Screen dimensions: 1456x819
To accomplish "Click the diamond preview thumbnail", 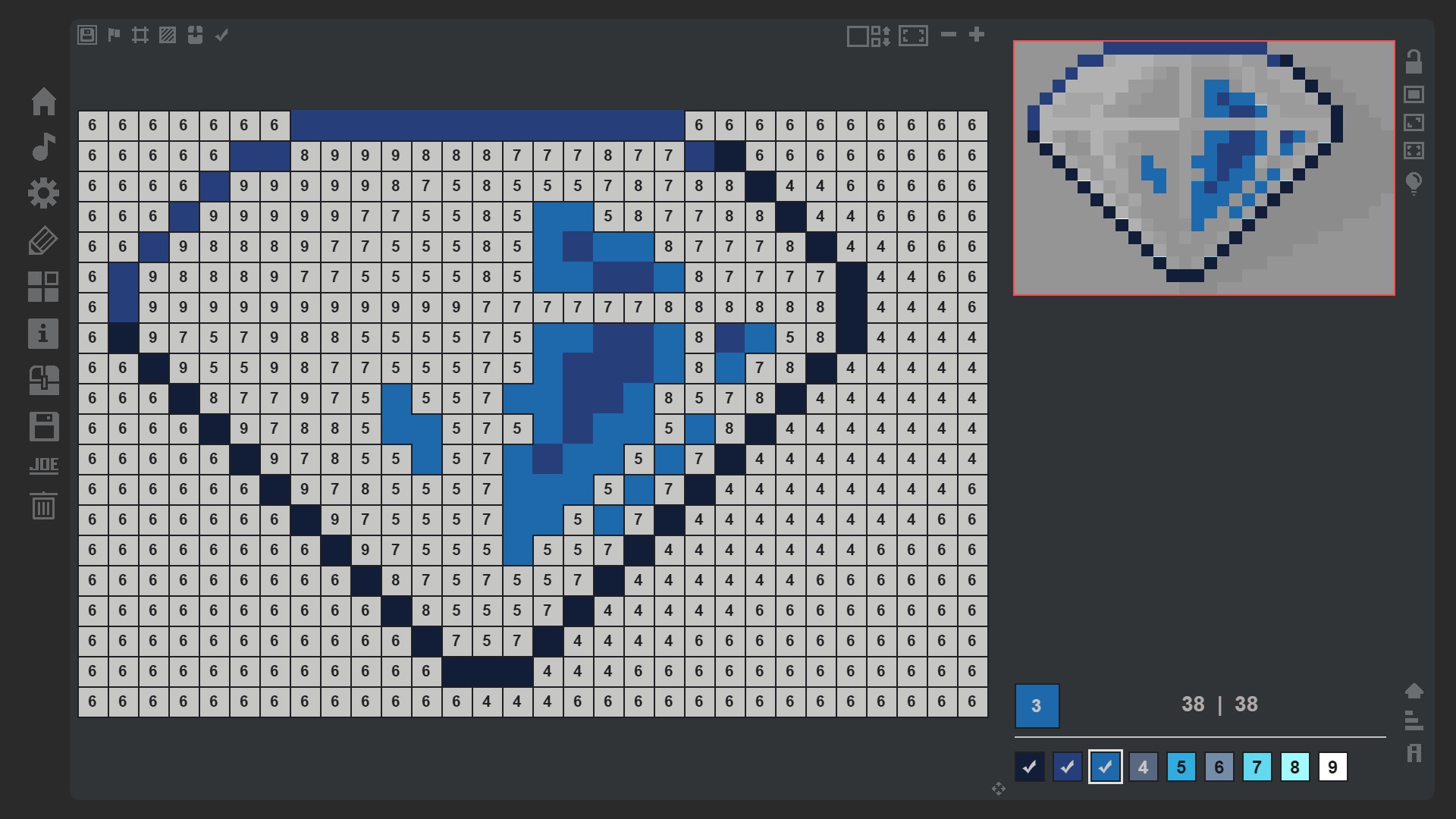I will tap(1203, 168).
